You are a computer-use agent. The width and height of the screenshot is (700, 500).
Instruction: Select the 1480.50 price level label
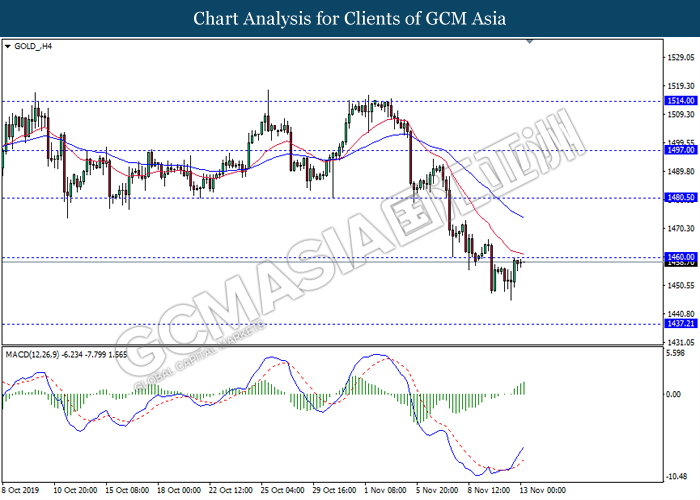681,197
